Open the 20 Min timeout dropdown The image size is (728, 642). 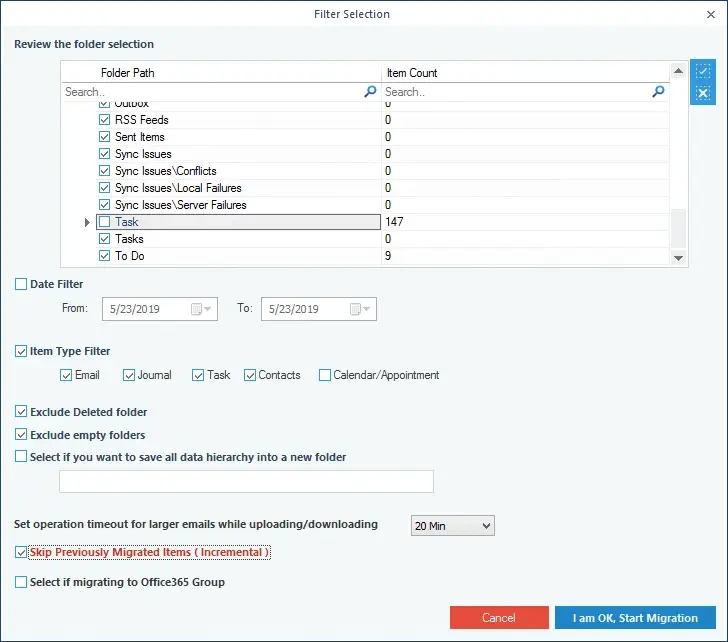pos(453,526)
